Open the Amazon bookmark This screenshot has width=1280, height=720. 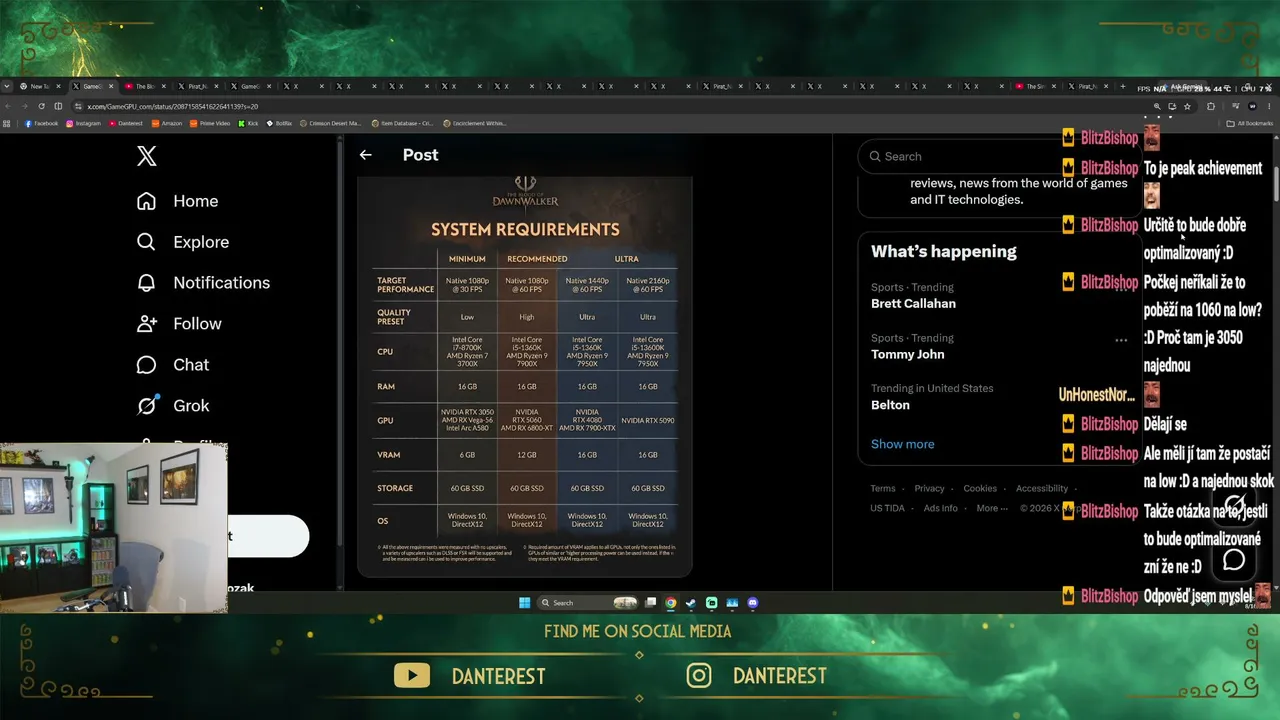(x=166, y=123)
